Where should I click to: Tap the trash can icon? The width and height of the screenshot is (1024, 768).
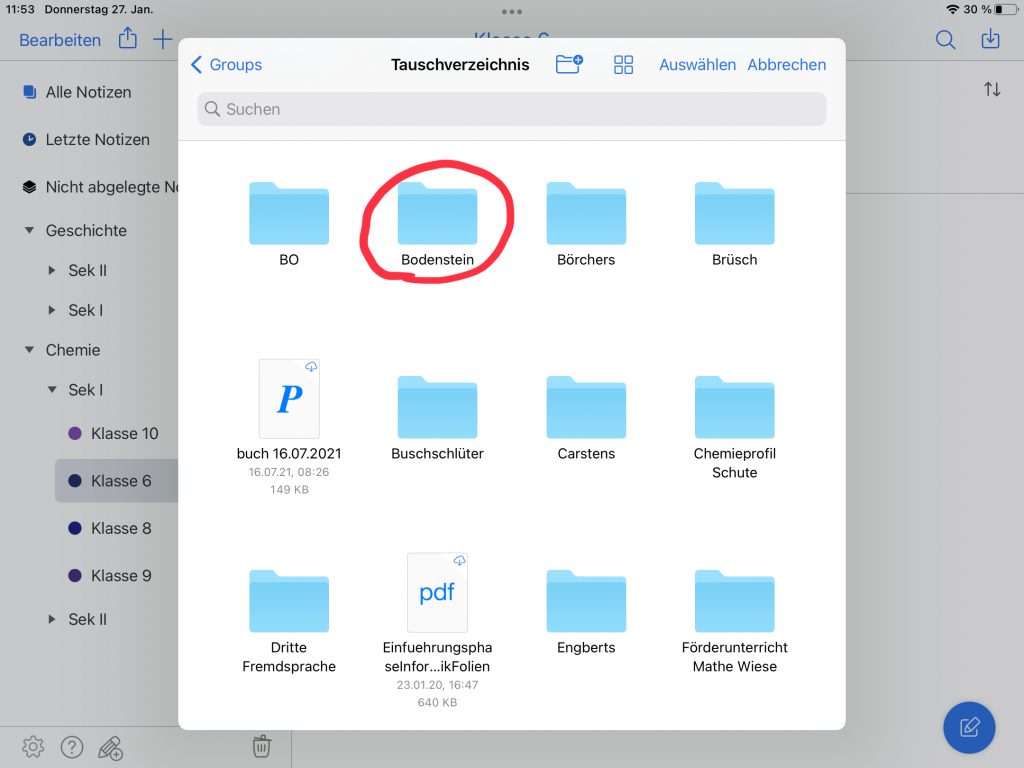coord(260,746)
